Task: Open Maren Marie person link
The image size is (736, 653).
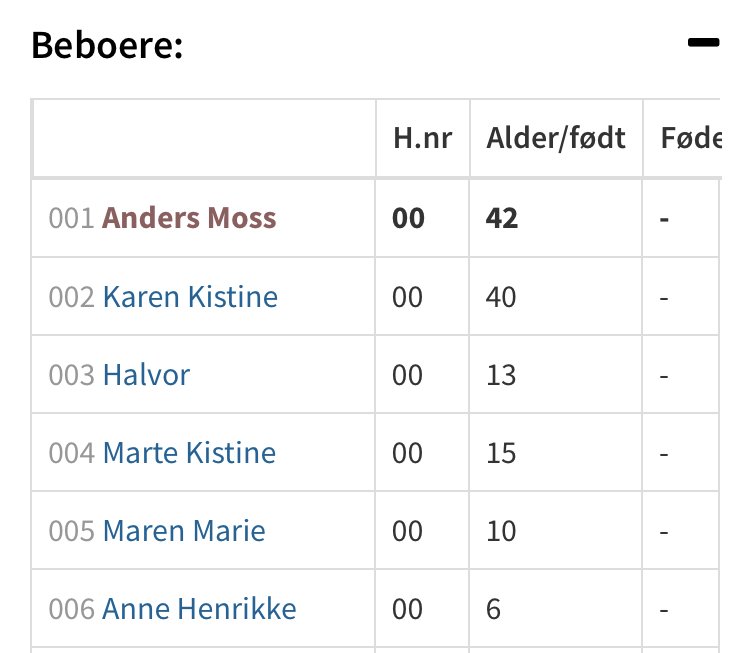Action: click(x=184, y=530)
